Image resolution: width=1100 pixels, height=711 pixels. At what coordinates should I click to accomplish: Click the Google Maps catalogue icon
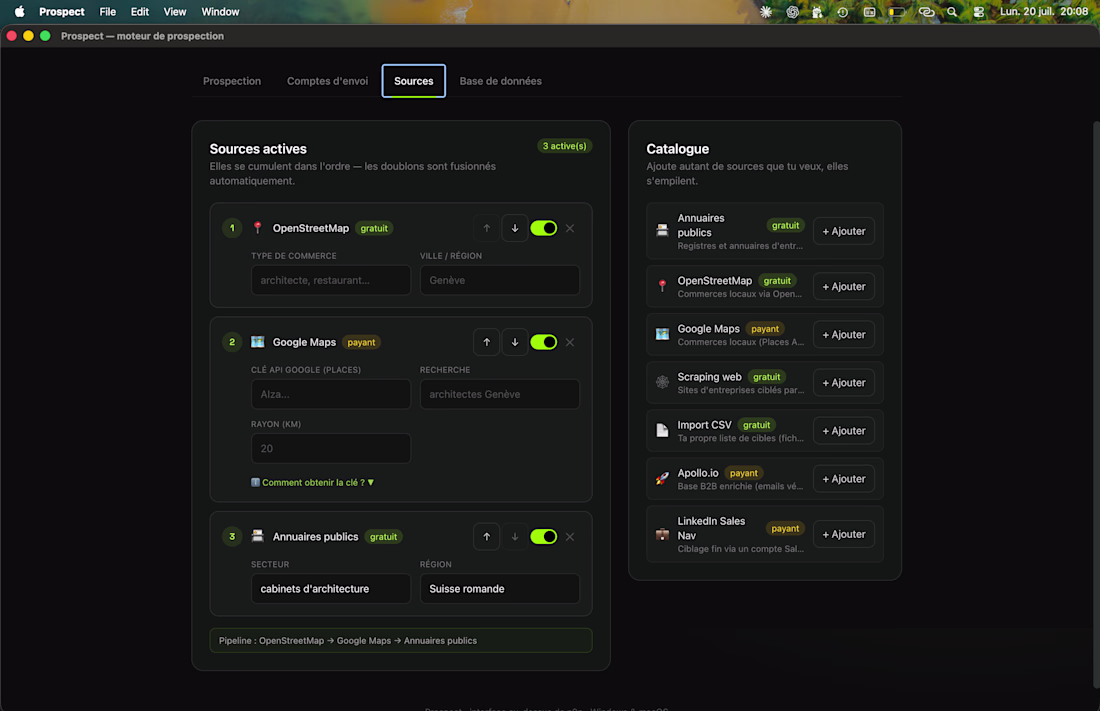(x=662, y=334)
